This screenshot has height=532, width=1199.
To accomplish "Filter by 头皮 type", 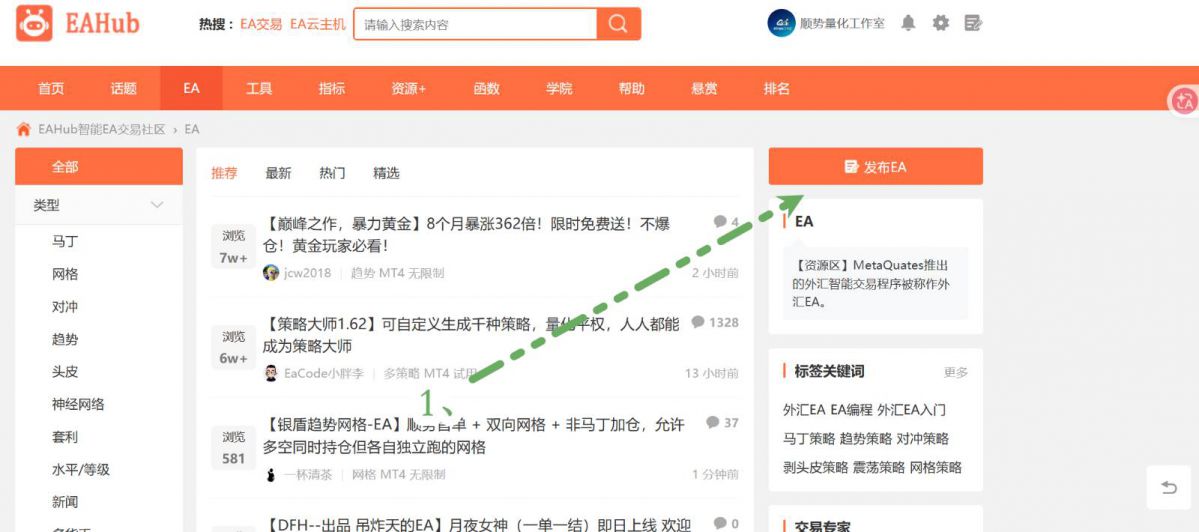I will (x=65, y=371).
